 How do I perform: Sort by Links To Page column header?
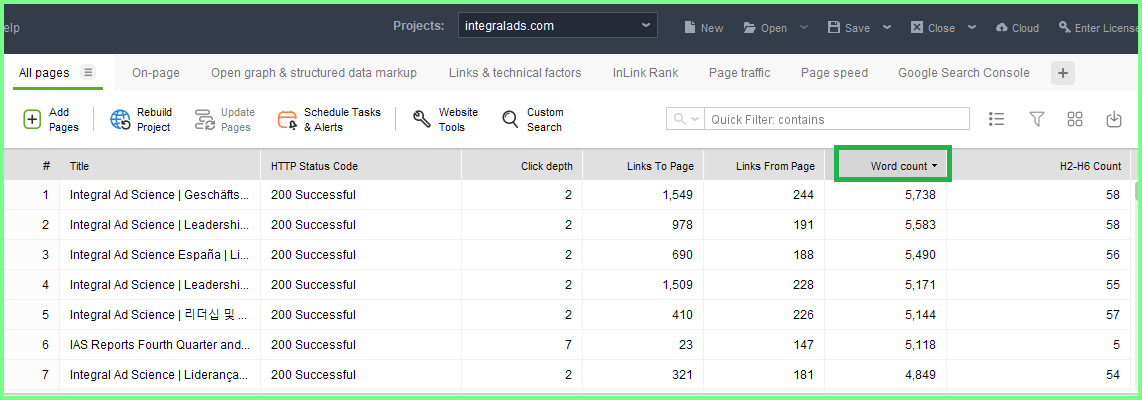pos(643,166)
